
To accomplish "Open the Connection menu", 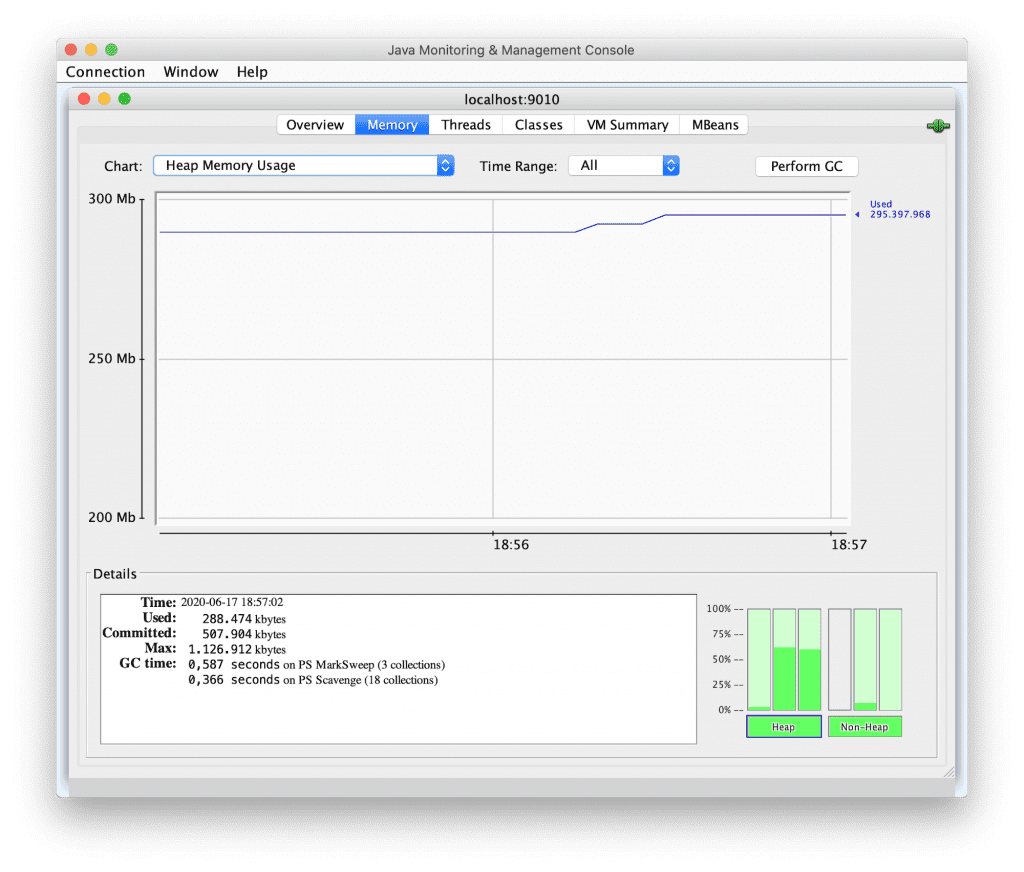I will (x=105, y=71).
